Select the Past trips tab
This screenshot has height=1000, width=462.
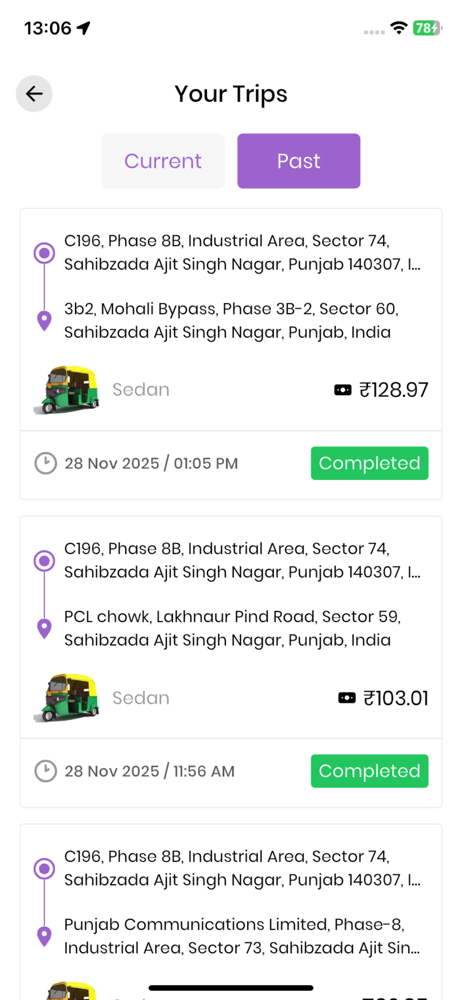click(299, 161)
